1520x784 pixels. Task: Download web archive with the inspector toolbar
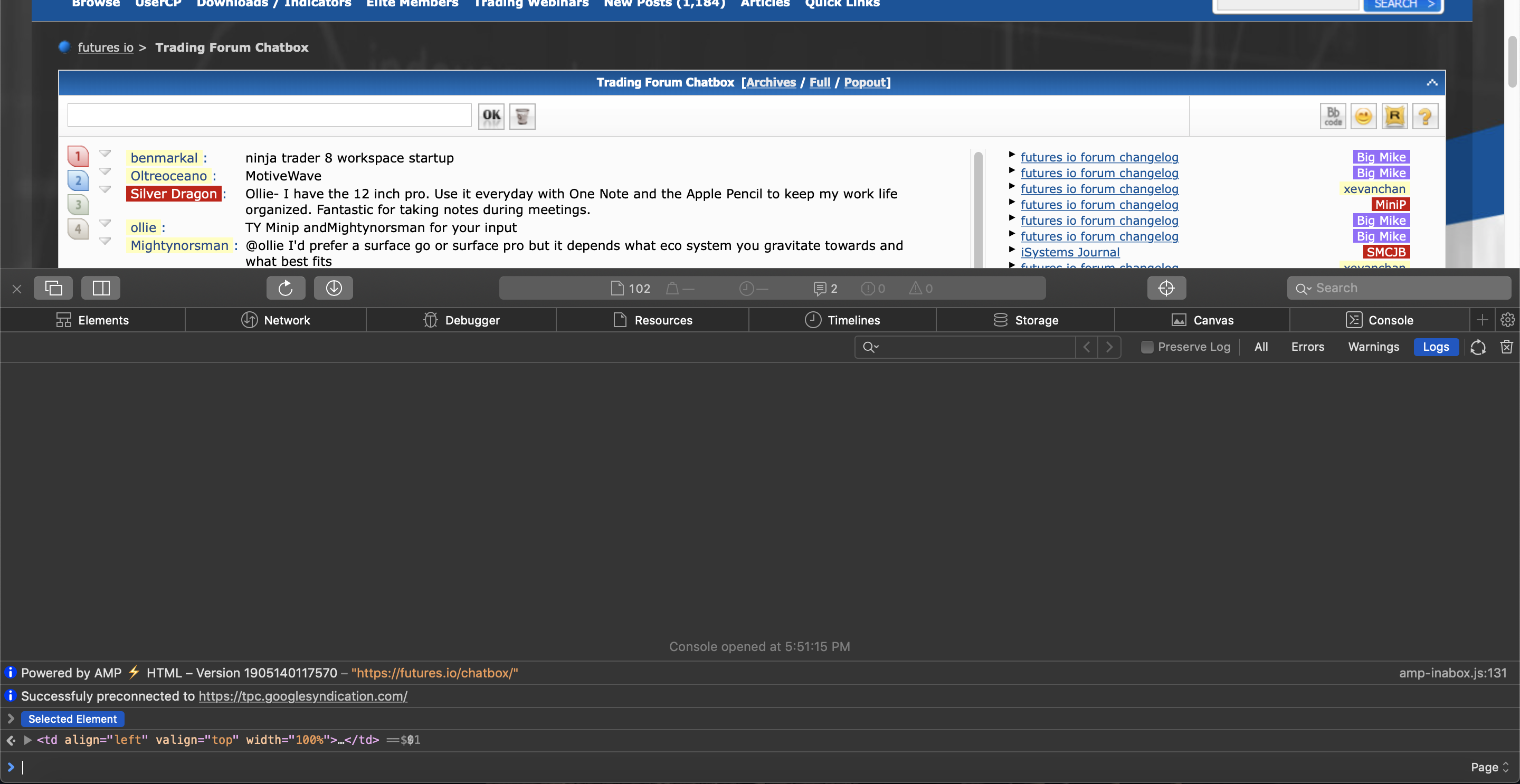(x=334, y=288)
